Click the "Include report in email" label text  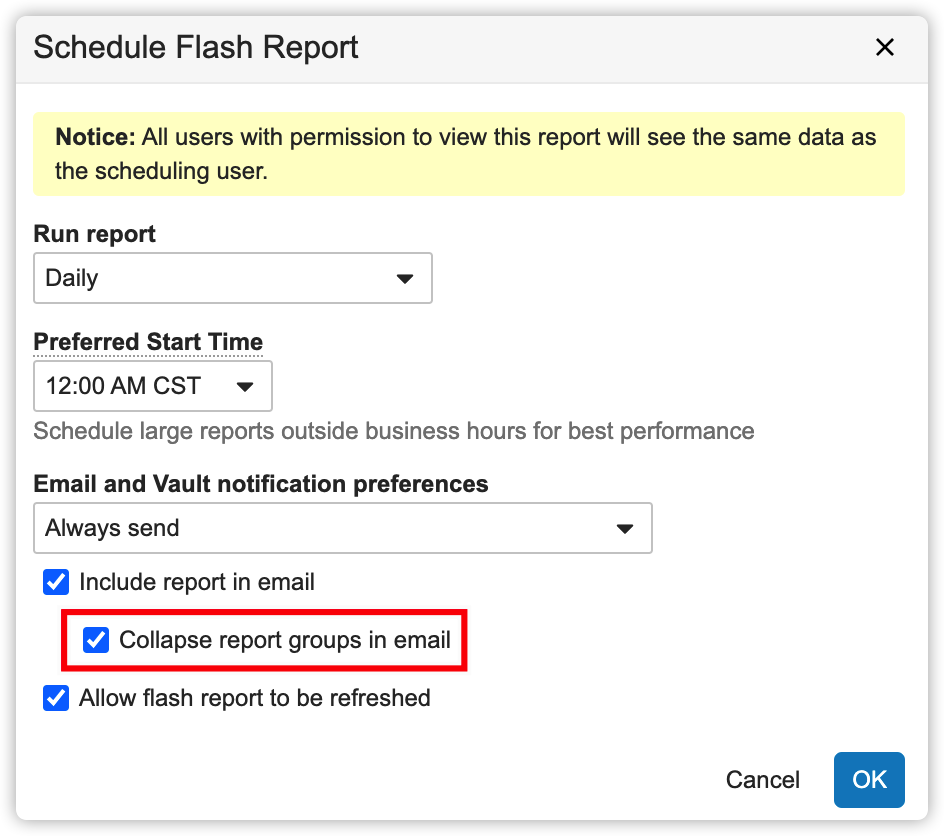click(197, 582)
